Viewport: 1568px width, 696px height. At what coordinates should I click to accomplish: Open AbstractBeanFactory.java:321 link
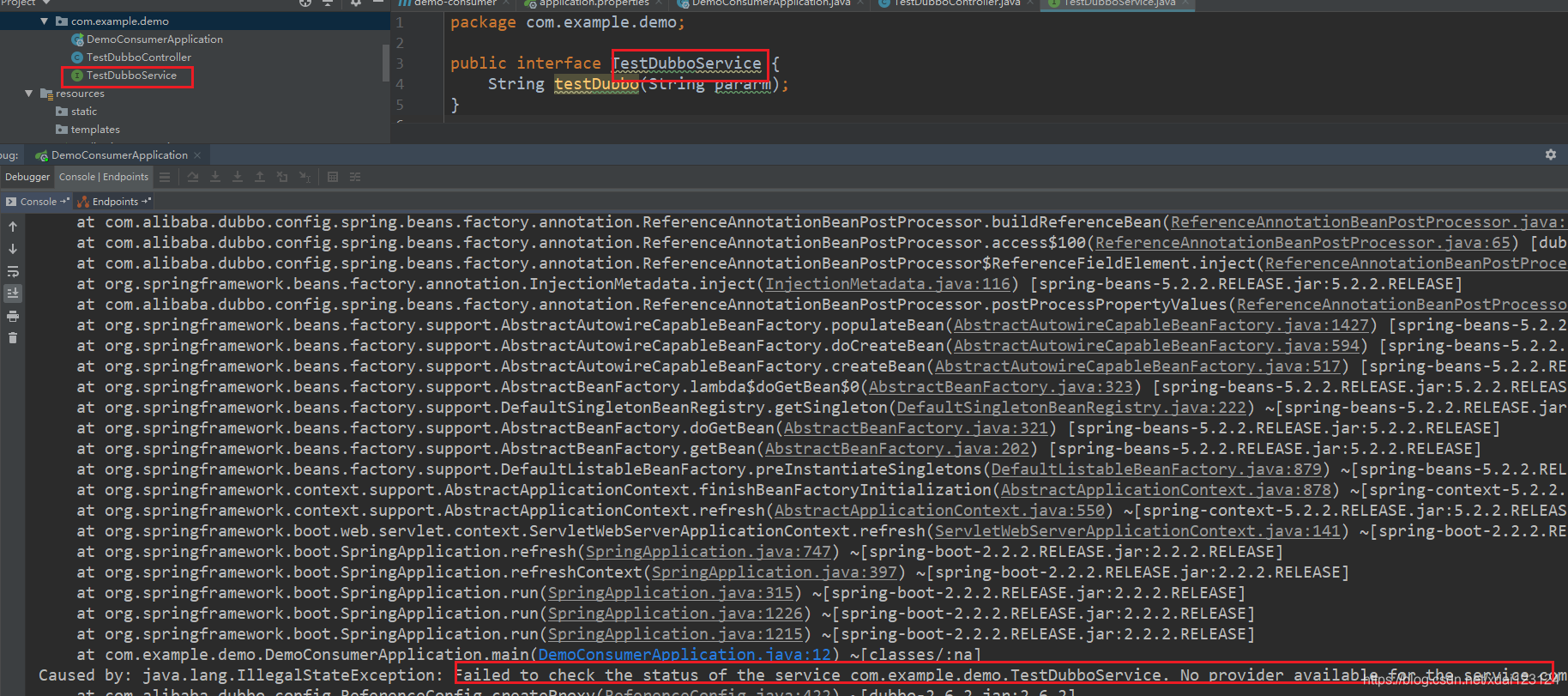(916, 428)
